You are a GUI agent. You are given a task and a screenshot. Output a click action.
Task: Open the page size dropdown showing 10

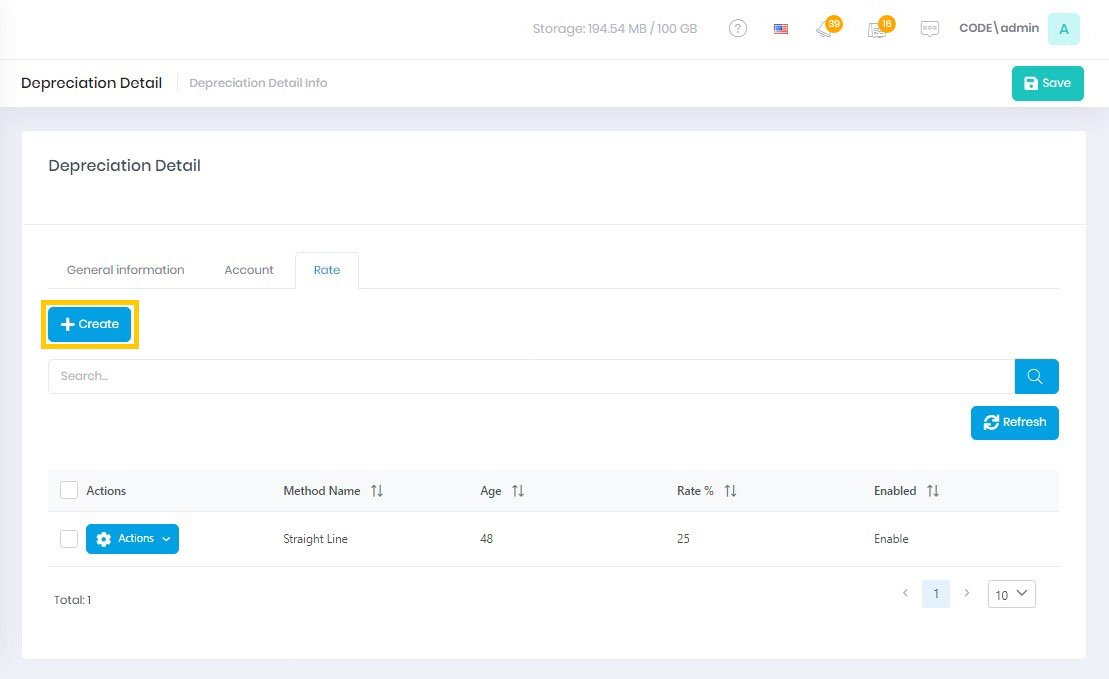1011,594
